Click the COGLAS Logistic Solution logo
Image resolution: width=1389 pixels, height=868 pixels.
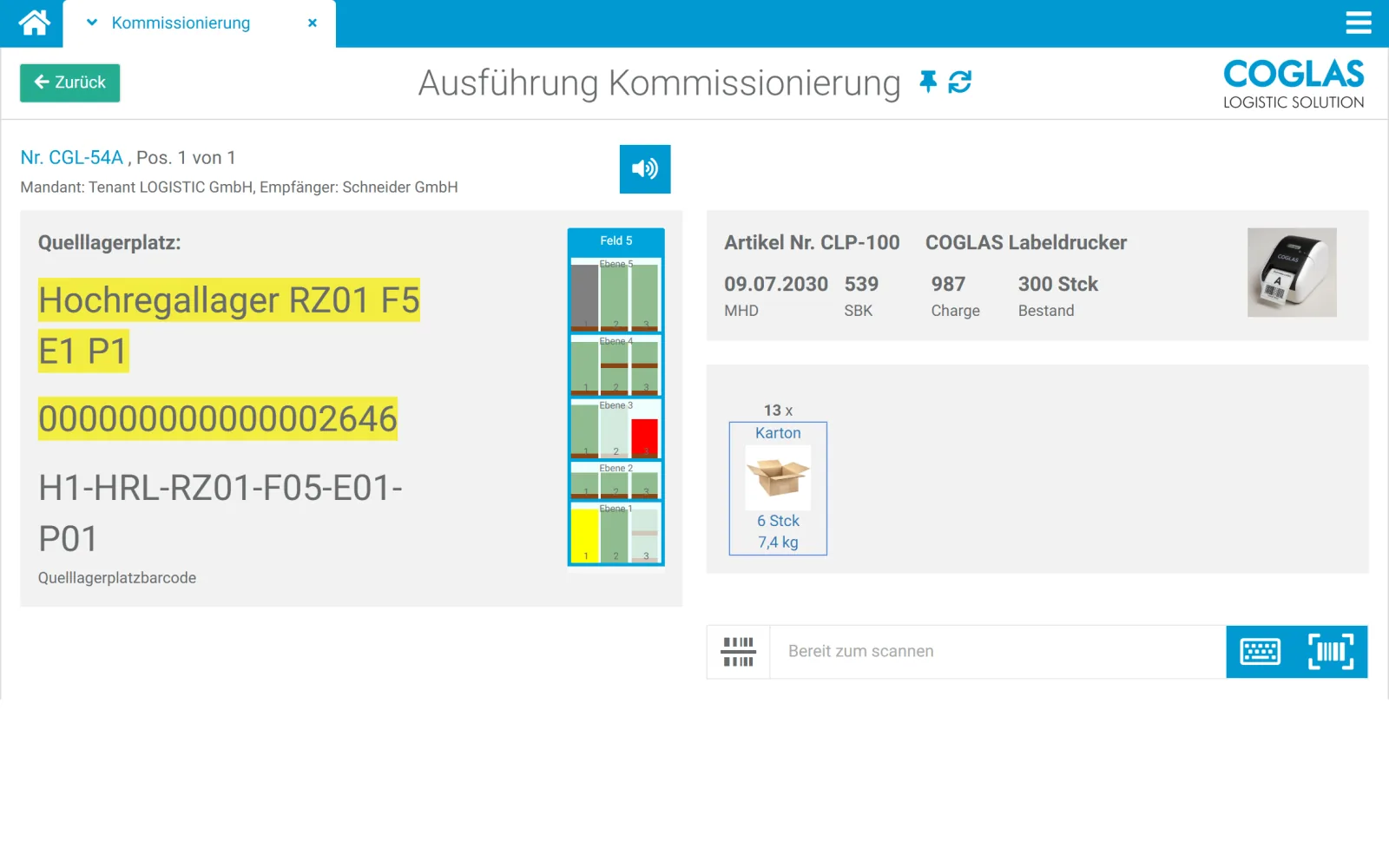(1294, 84)
